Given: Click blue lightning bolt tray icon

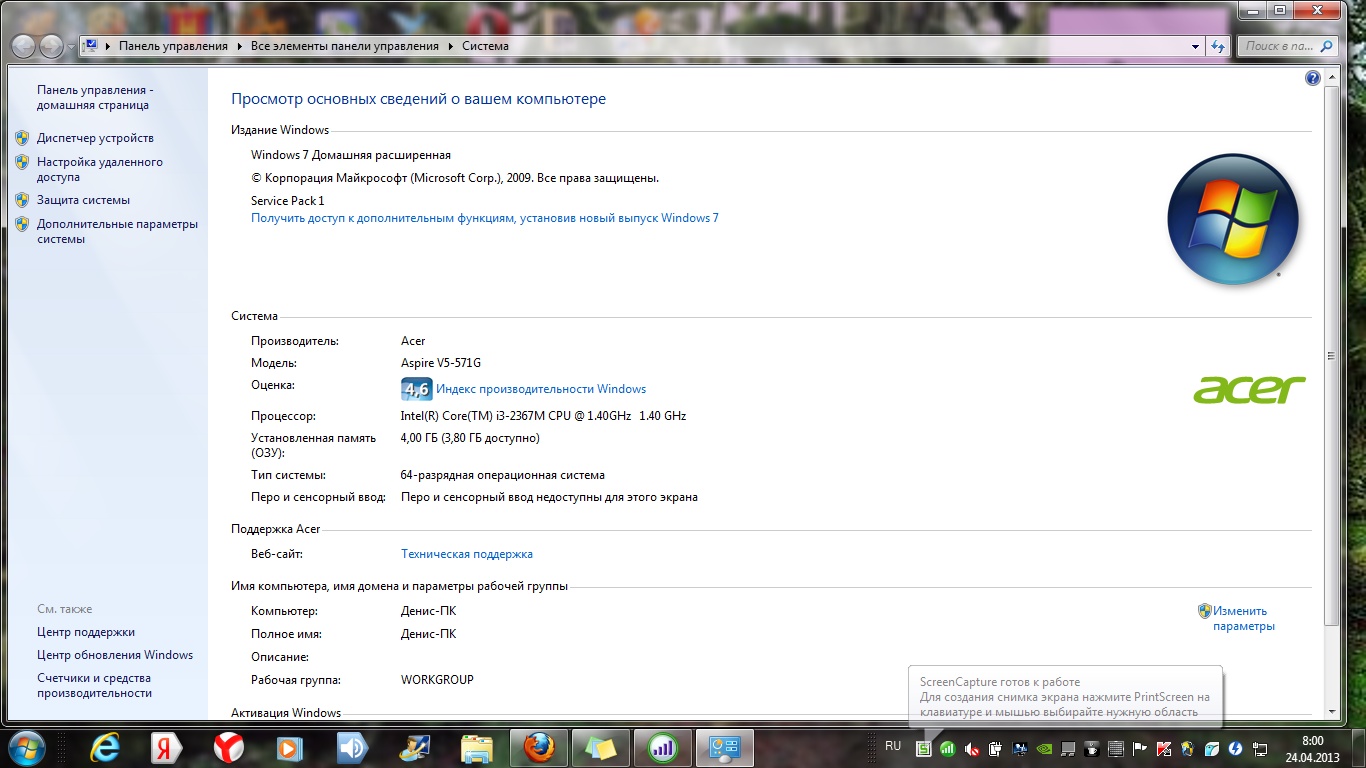Looking at the screenshot, I should tap(1235, 748).
